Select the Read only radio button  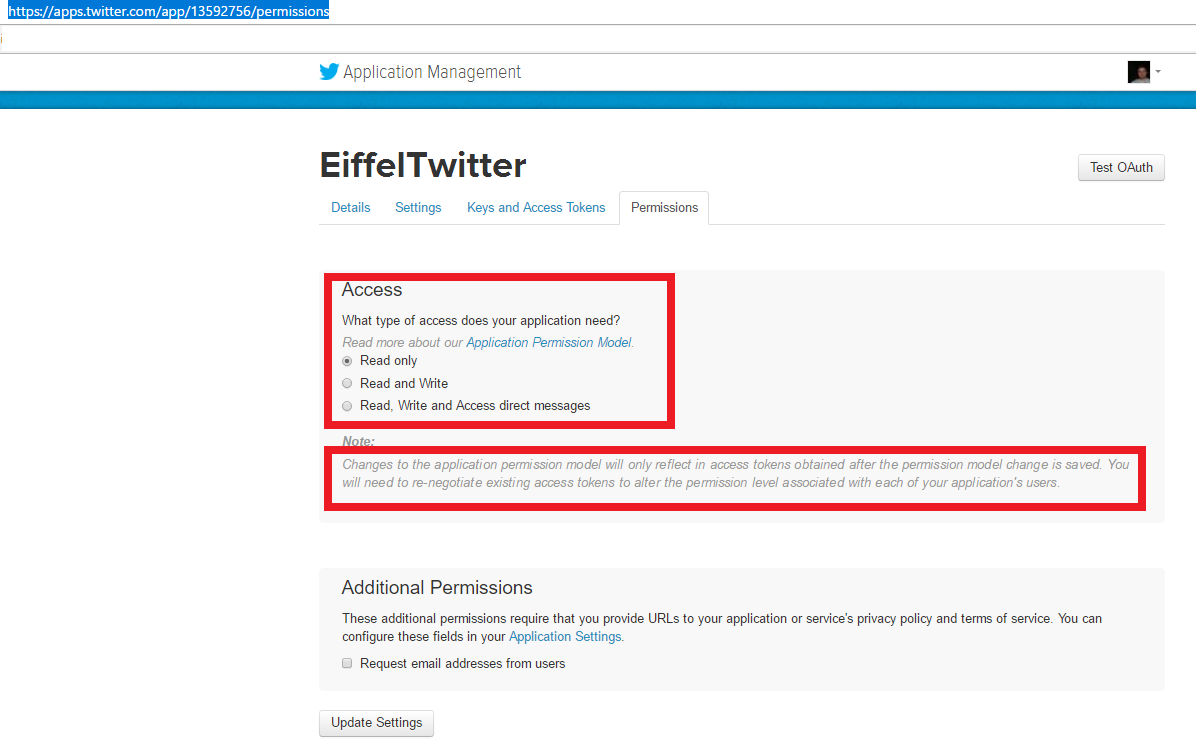(347, 361)
